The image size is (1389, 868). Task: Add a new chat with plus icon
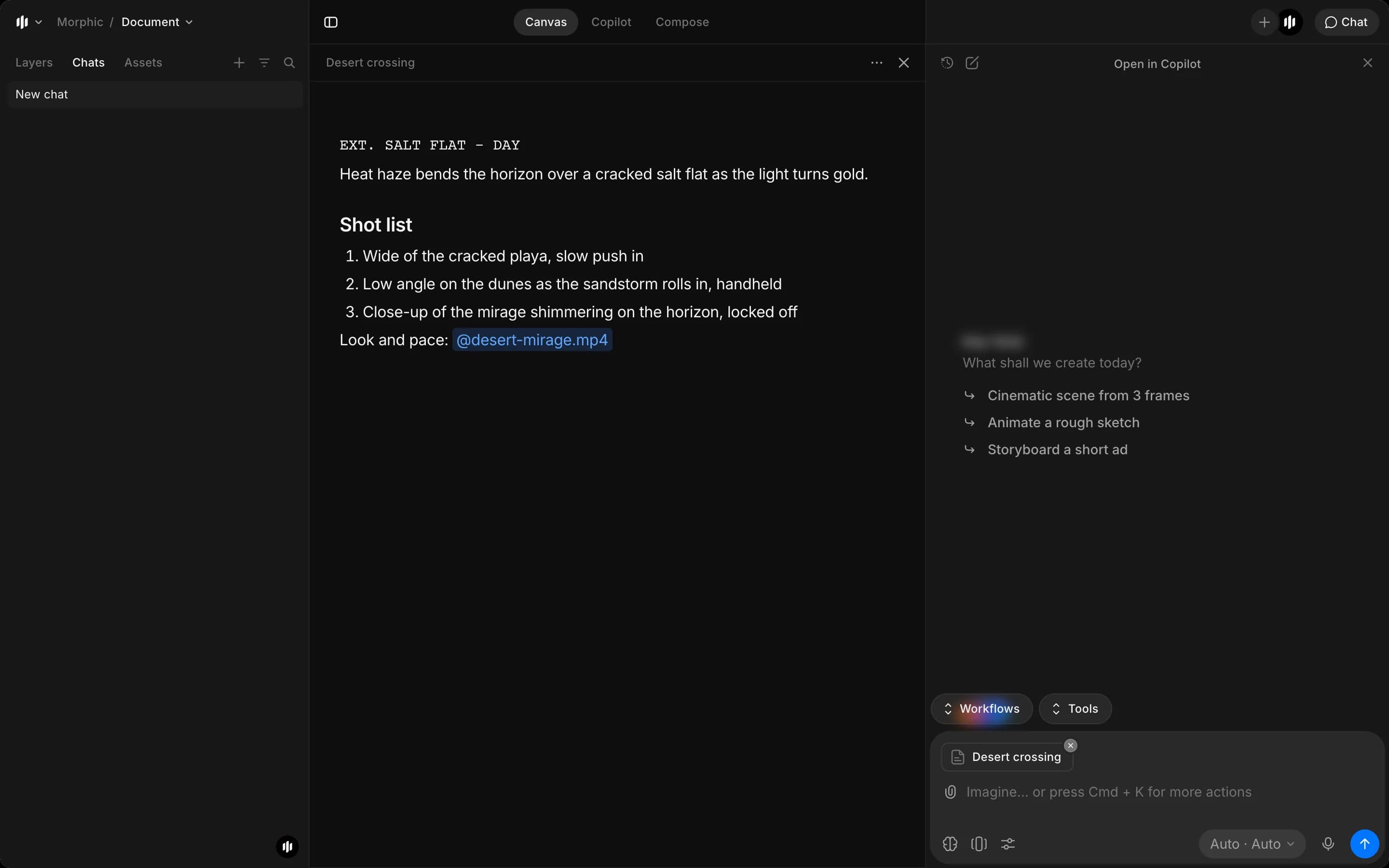(239, 63)
